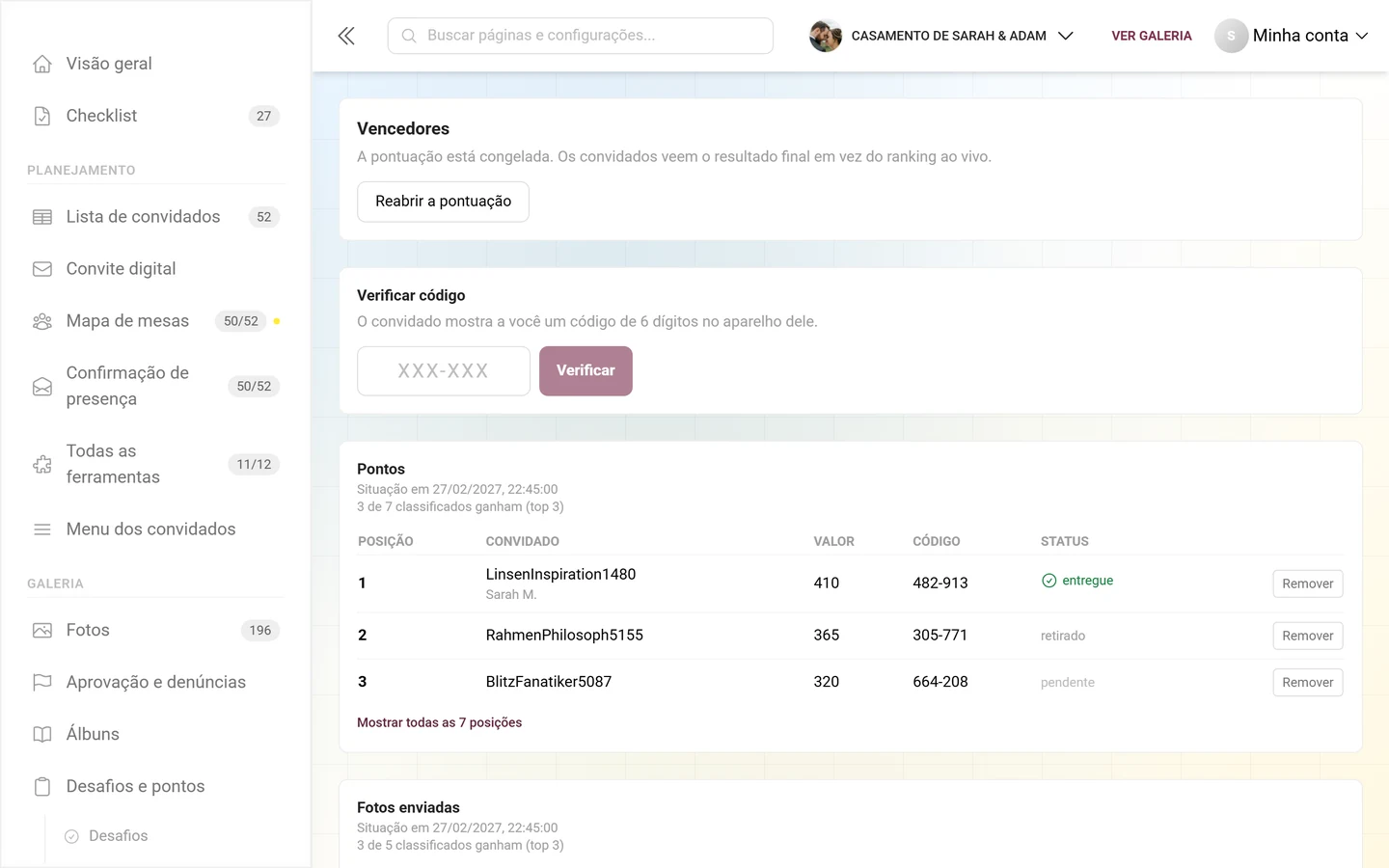Click the Desafios e pontos clipboard icon
Screen dimensions: 1389x868
pyautogui.click(x=42, y=787)
